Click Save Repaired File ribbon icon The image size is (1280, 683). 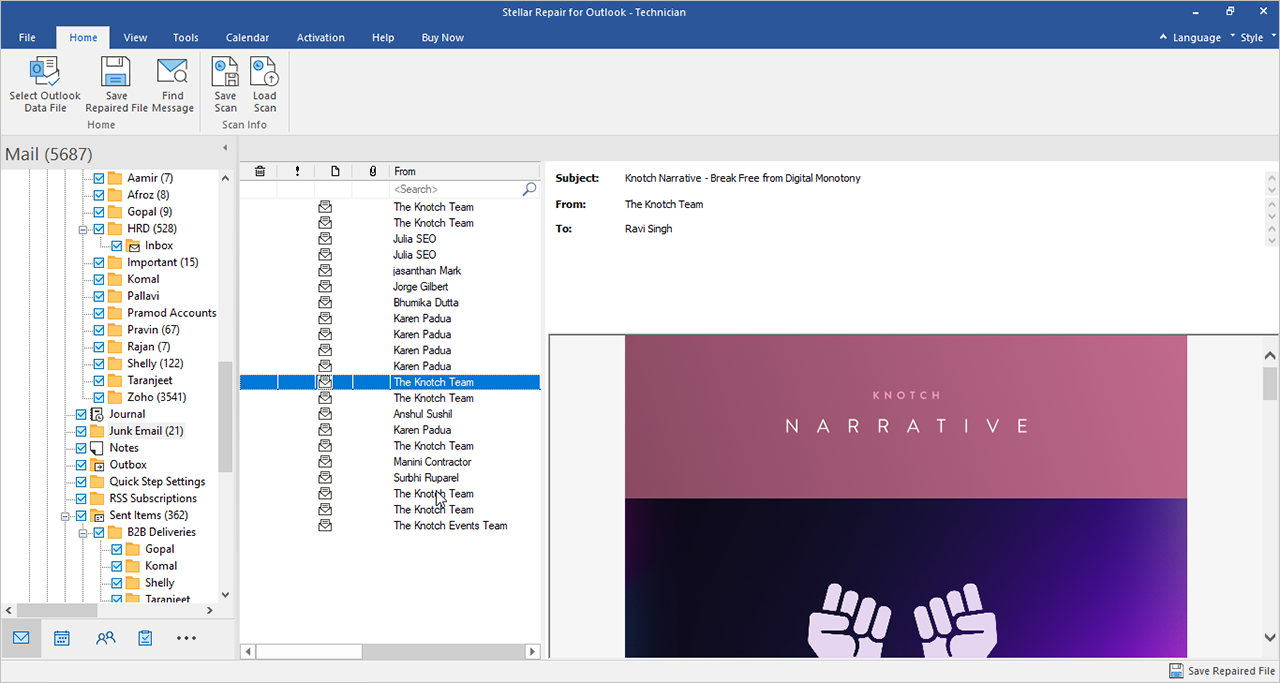pyautogui.click(x=116, y=72)
